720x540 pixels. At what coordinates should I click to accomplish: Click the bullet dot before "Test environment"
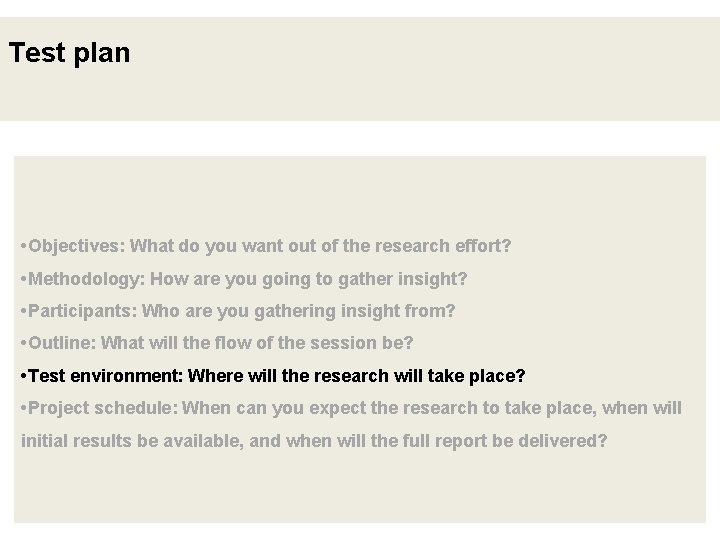[23, 377]
